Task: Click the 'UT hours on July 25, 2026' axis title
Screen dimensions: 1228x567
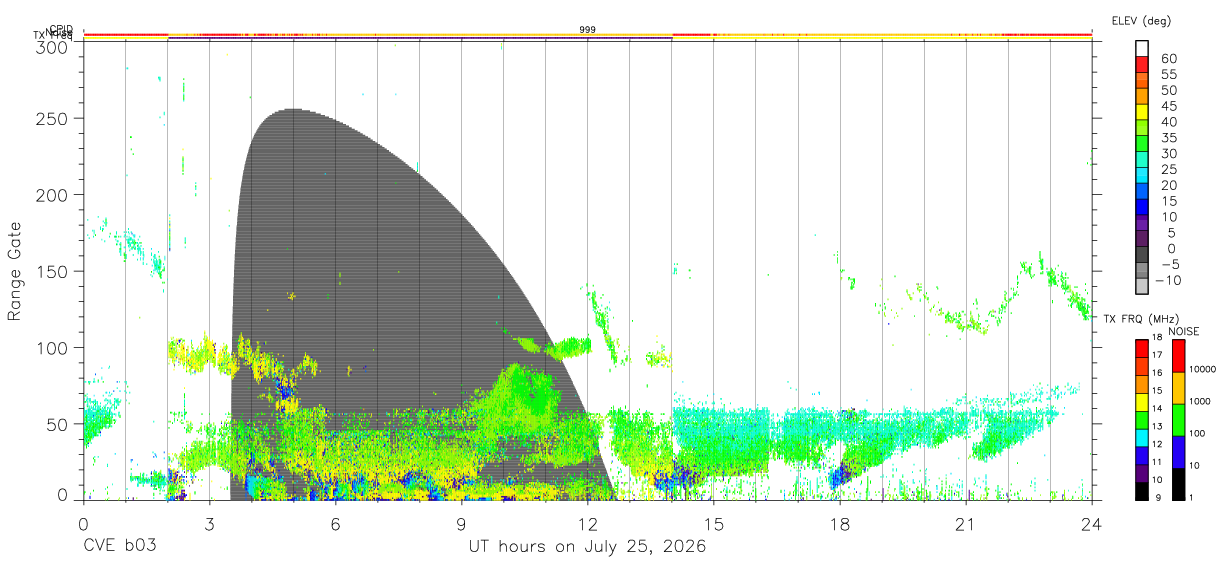Action: pos(588,547)
